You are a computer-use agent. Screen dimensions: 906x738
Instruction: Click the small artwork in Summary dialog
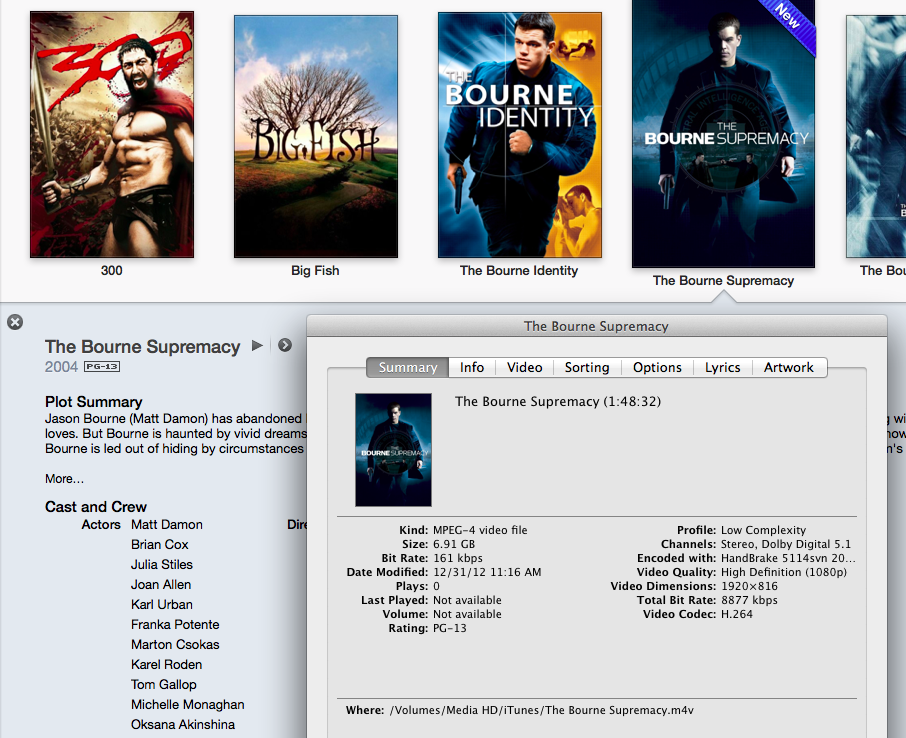click(x=393, y=450)
